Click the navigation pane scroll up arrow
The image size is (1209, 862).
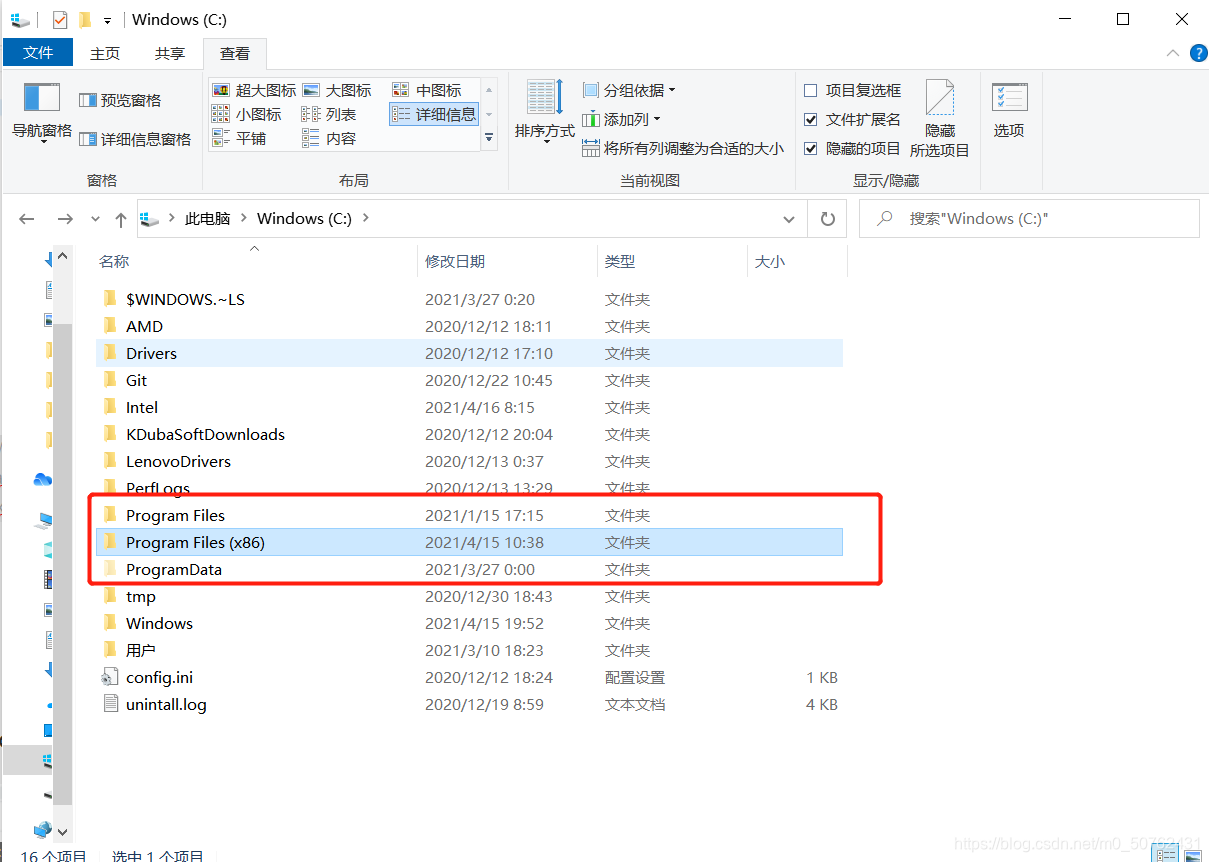[62, 256]
